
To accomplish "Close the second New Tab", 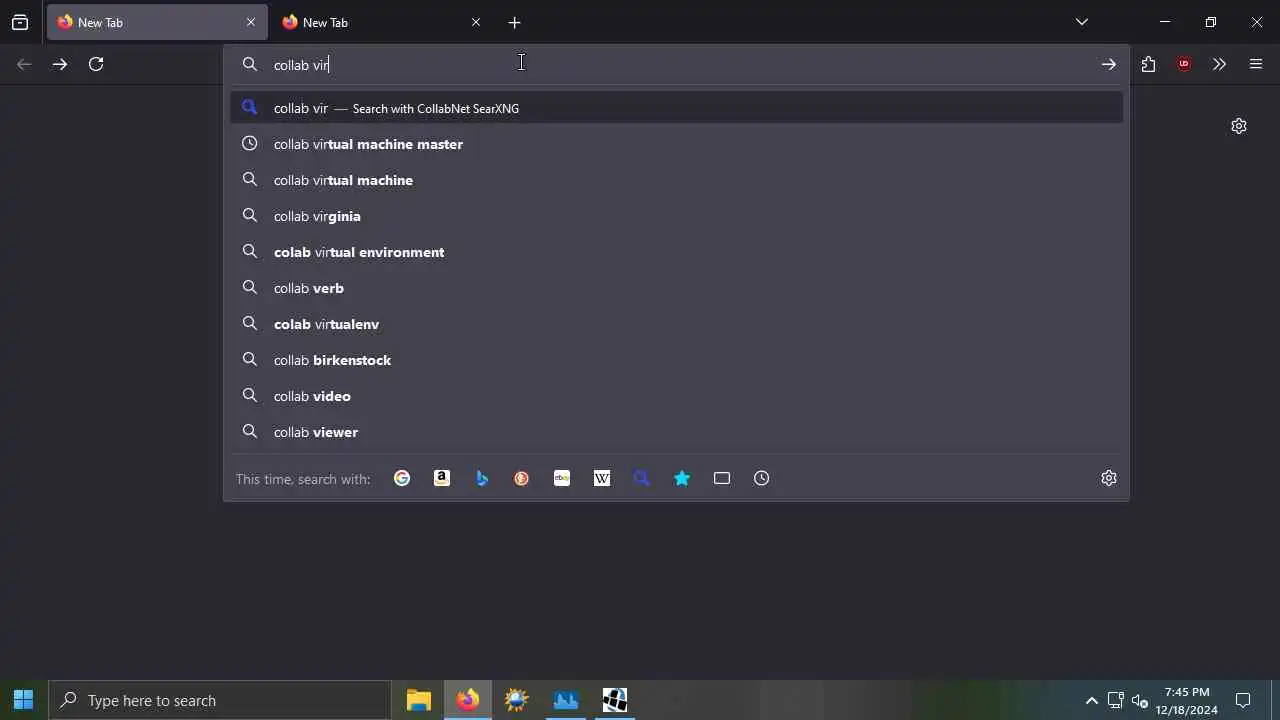I will [x=476, y=22].
